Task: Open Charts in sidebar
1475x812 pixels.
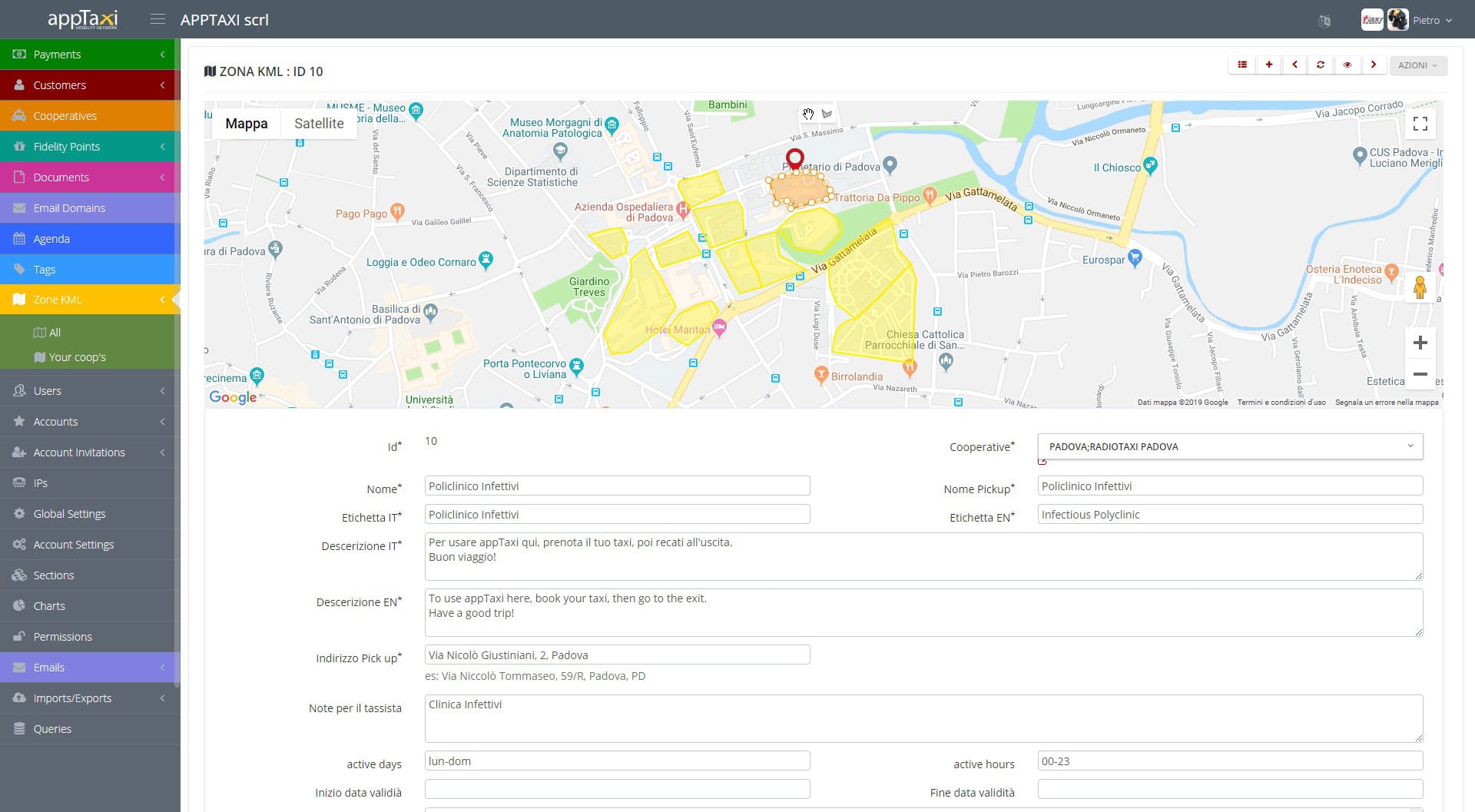Action: click(x=88, y=606)
